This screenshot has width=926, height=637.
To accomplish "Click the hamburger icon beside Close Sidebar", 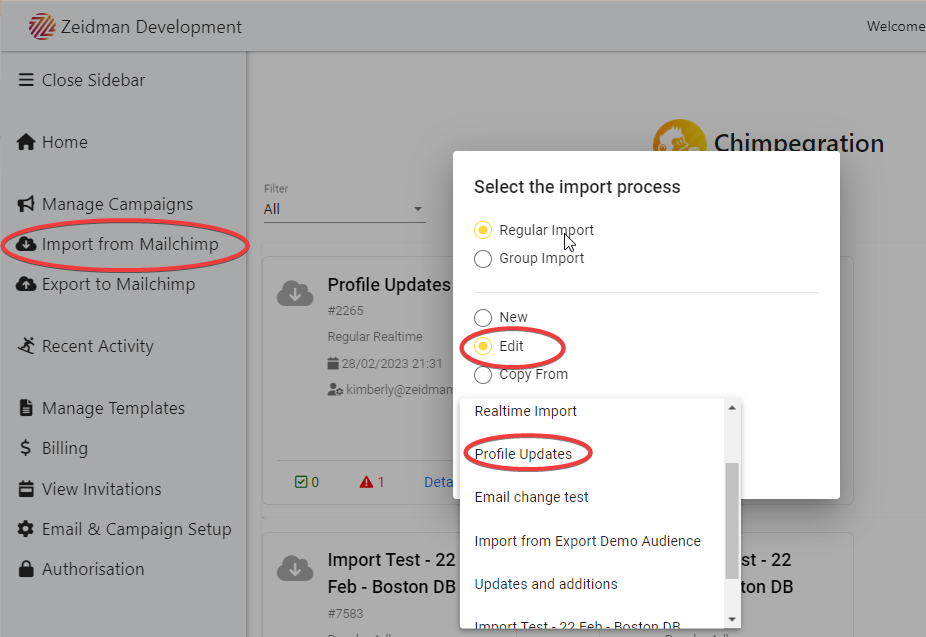I will point(26,80).
